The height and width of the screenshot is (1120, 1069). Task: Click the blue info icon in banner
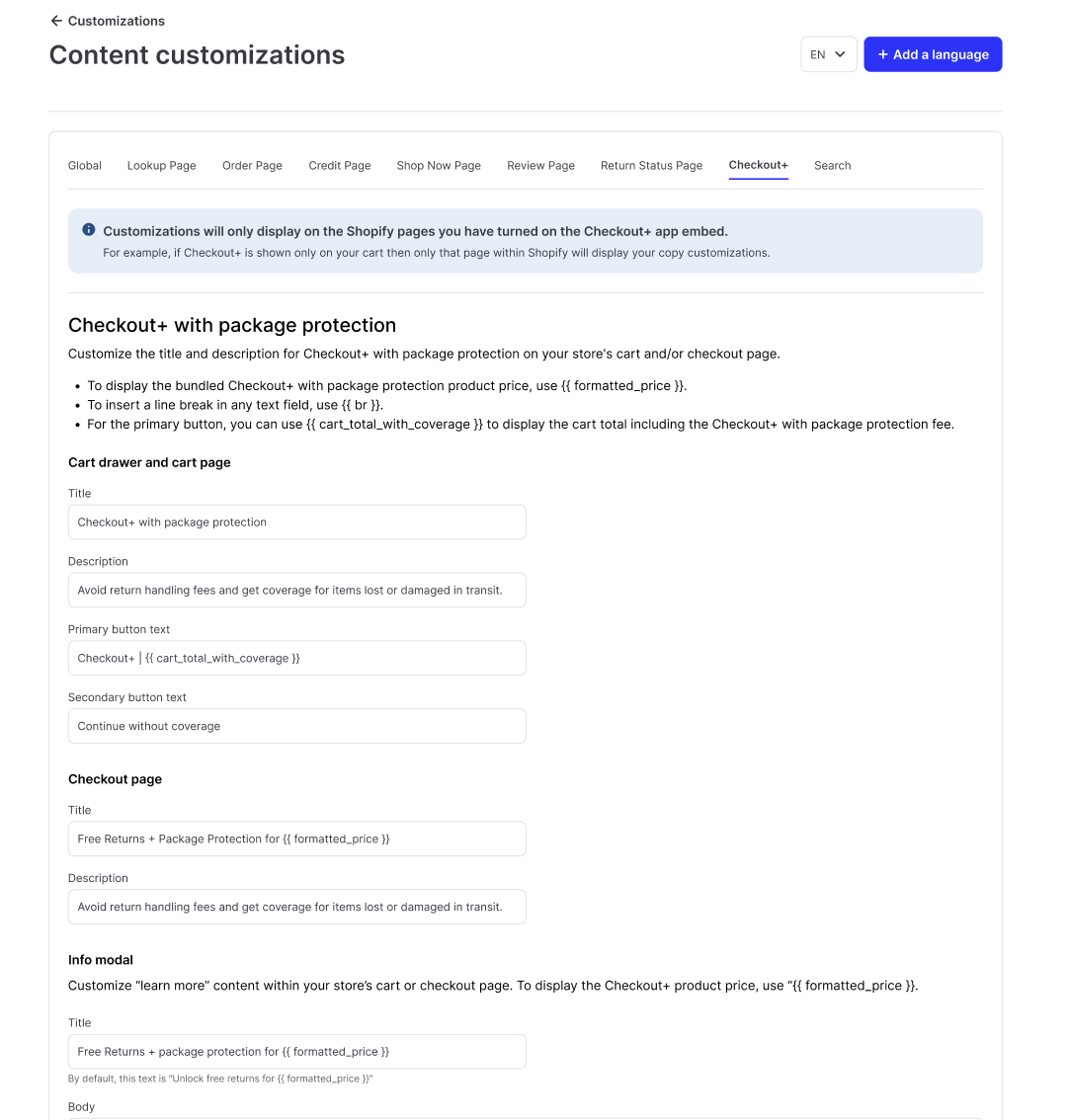tap(89, 230)
